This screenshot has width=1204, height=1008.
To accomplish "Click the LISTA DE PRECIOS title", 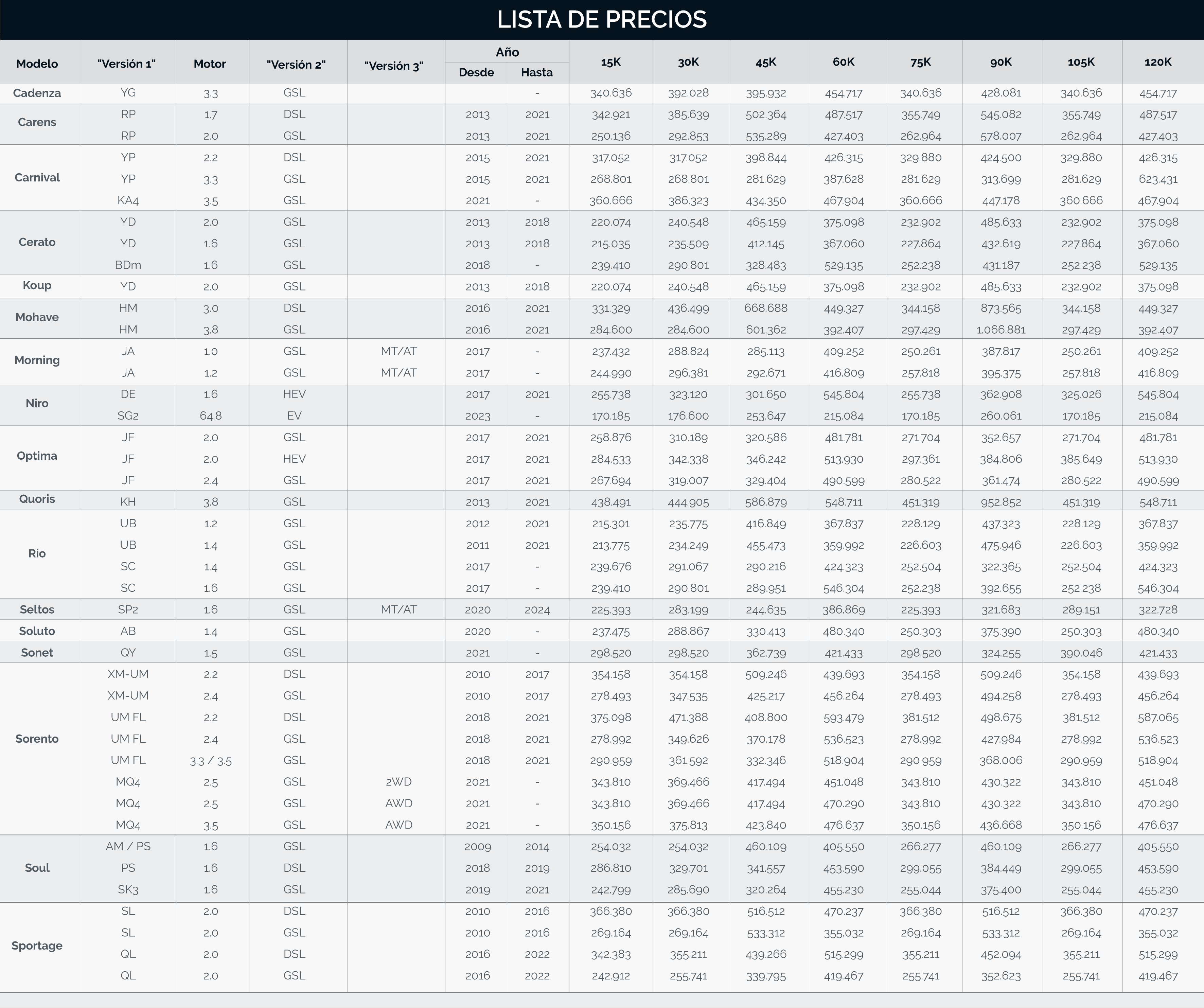I will pos(601,19).
